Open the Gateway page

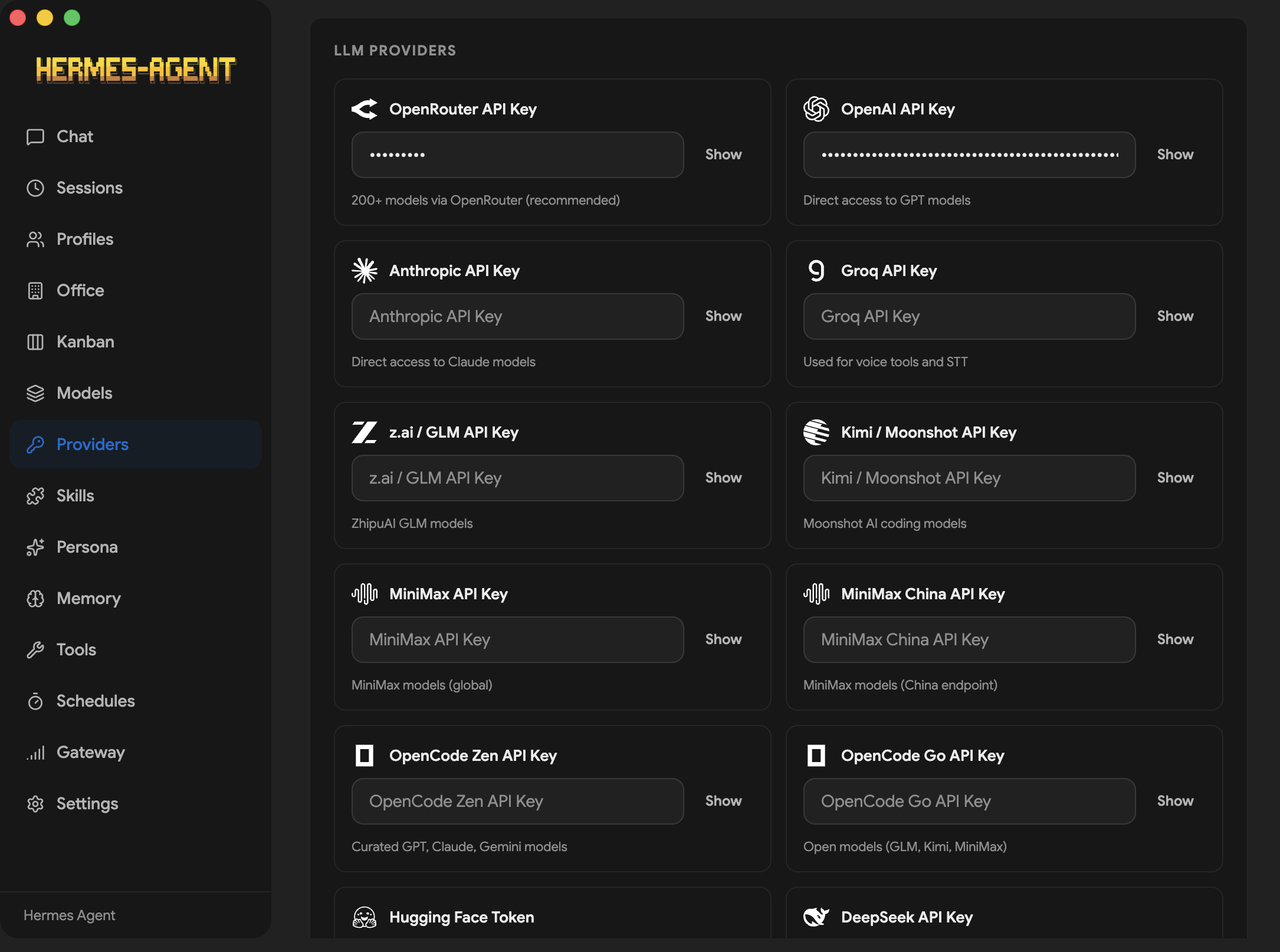[136, 753]
